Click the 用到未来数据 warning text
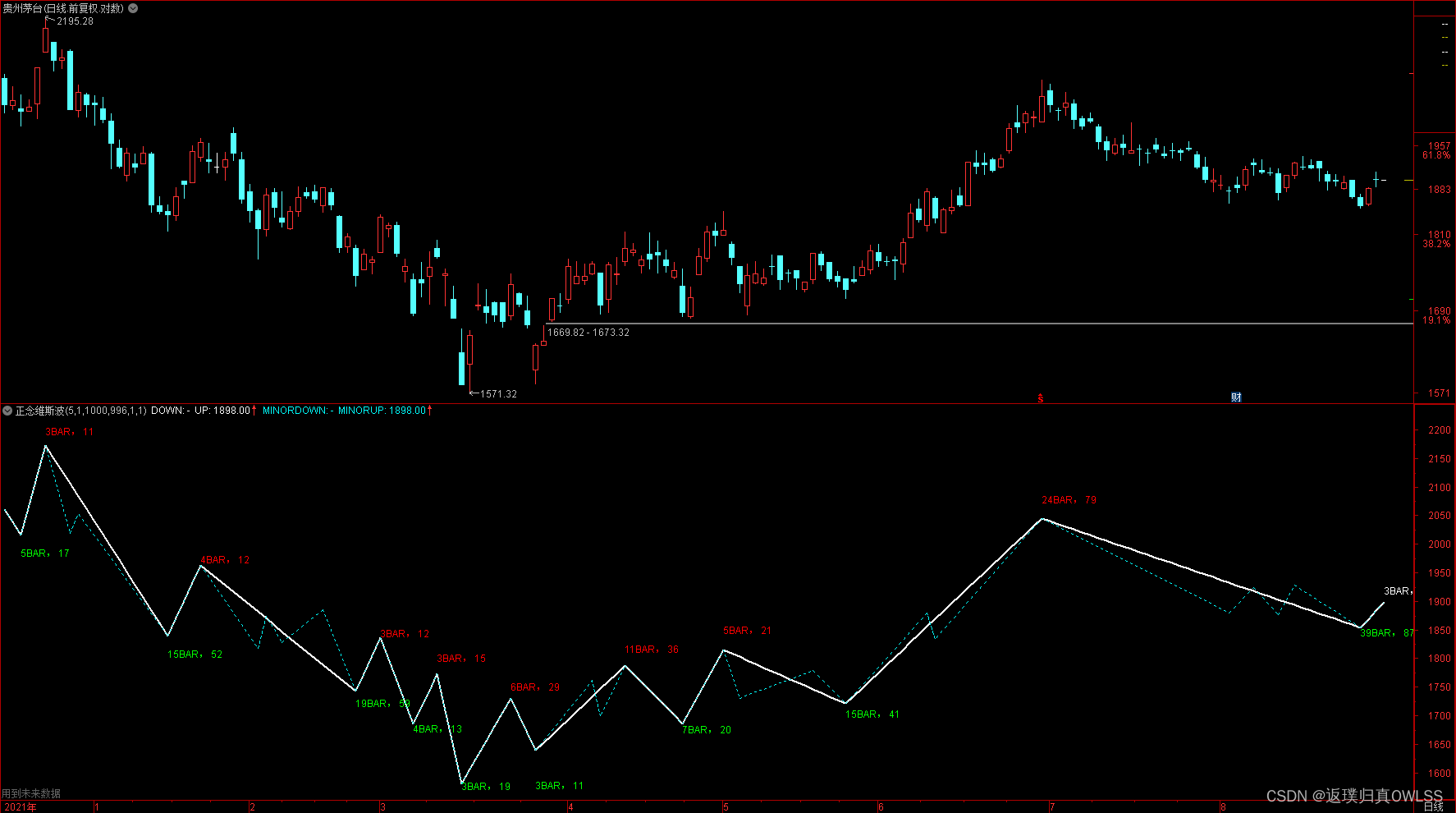The image size is (1456, 813). click(31, 794)
